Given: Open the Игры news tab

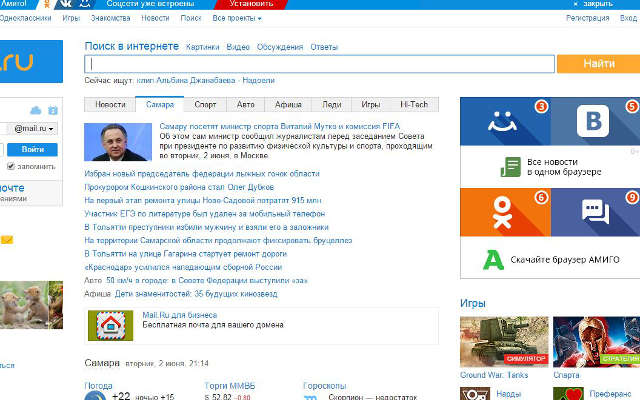Looking at the screenshot, I should click(x=370, y=104).
